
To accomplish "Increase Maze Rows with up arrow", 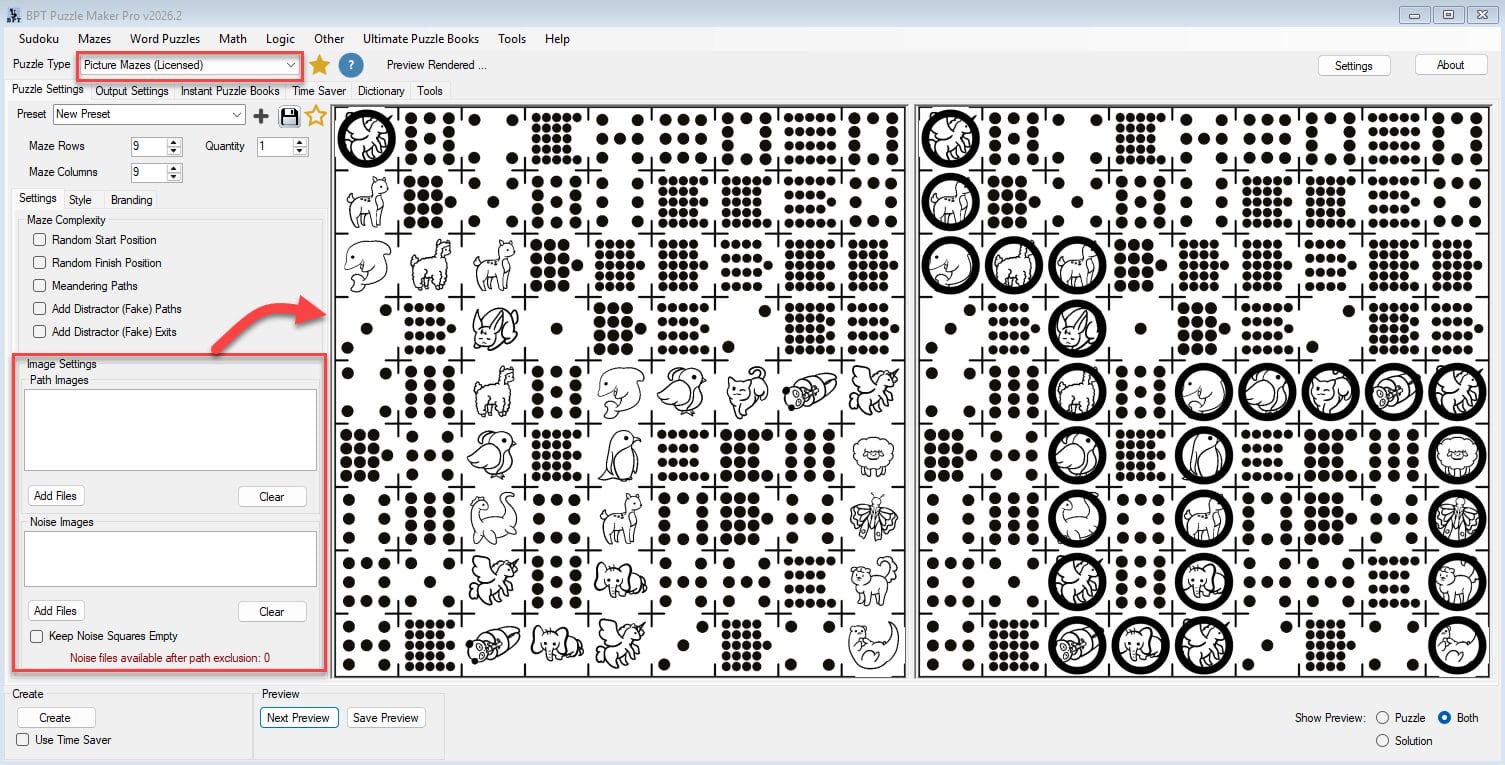I will click(175, 142).
